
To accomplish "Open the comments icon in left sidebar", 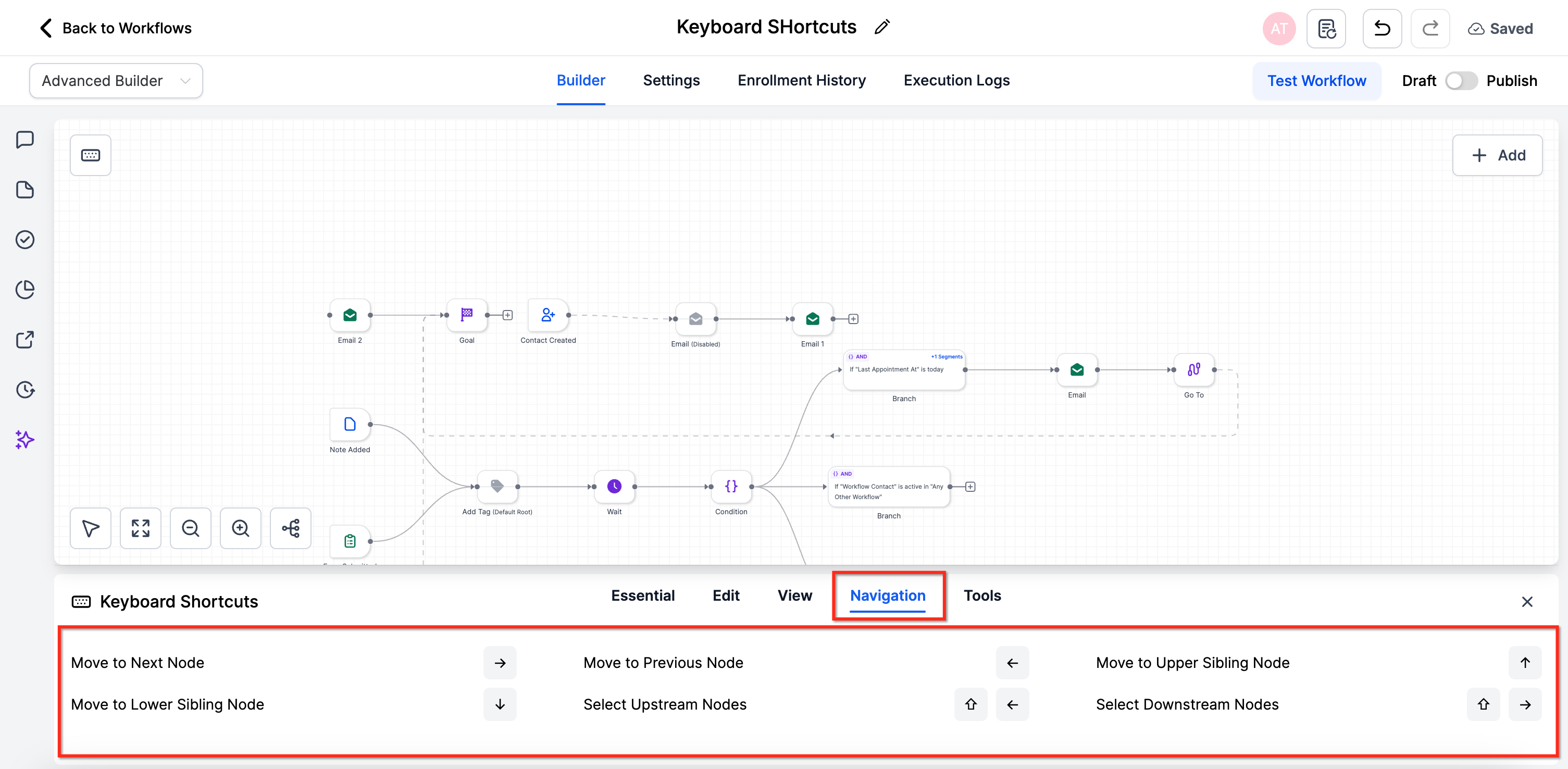I will [x=25, y=140].
